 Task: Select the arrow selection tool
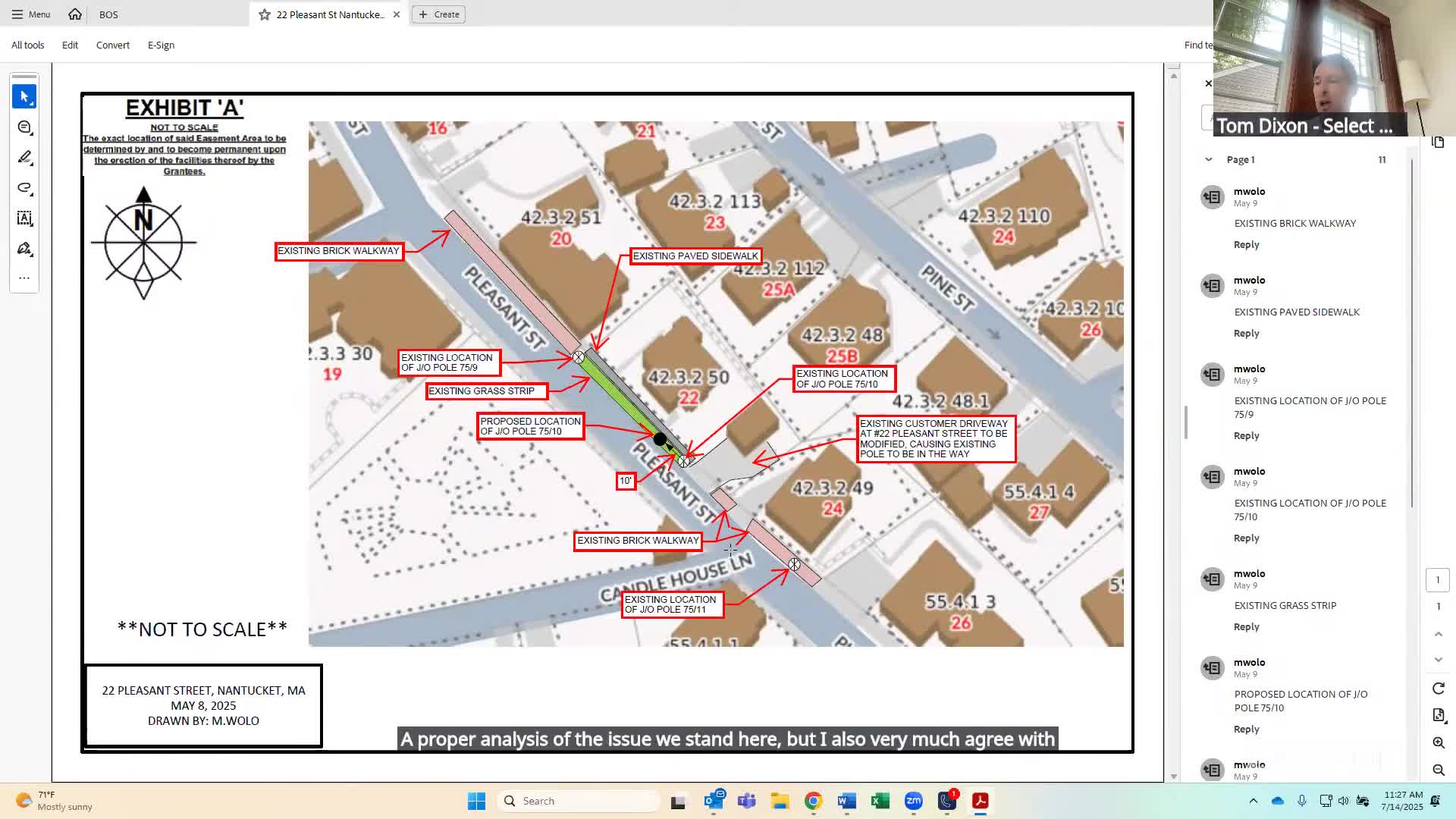pos(24,96)
